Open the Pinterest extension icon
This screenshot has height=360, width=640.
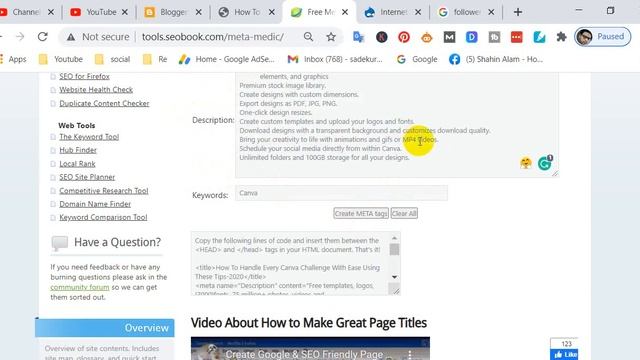click(x=404, y=37)
